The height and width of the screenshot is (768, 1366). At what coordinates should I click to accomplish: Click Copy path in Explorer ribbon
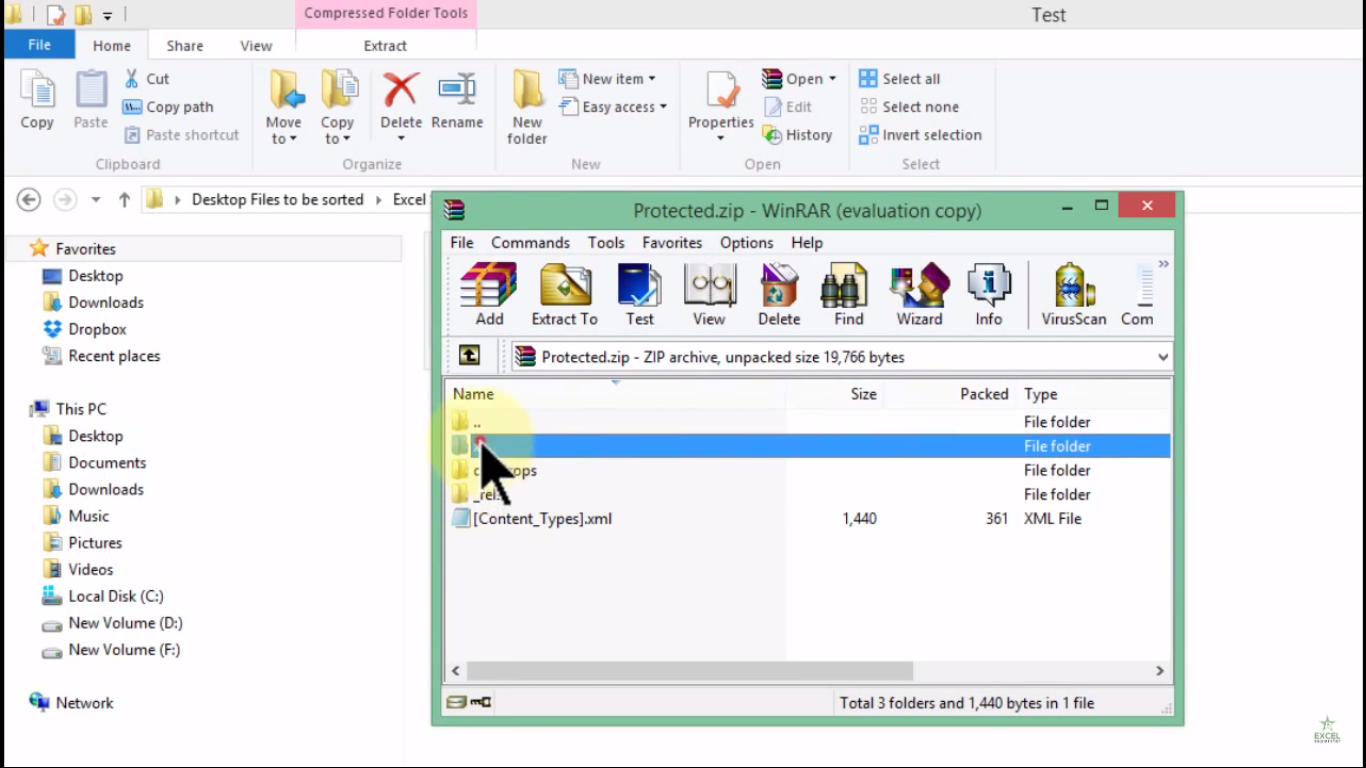(168, 107)
